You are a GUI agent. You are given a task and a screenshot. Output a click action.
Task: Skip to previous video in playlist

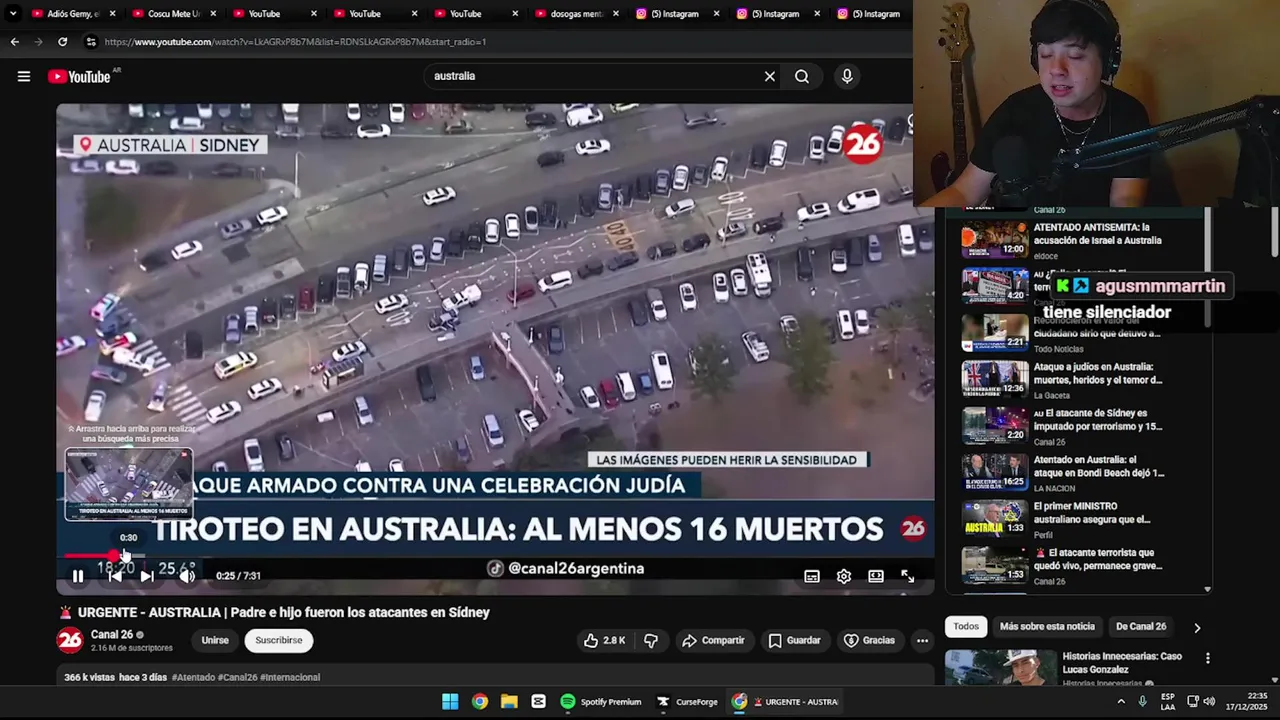(x=115, y=576)
